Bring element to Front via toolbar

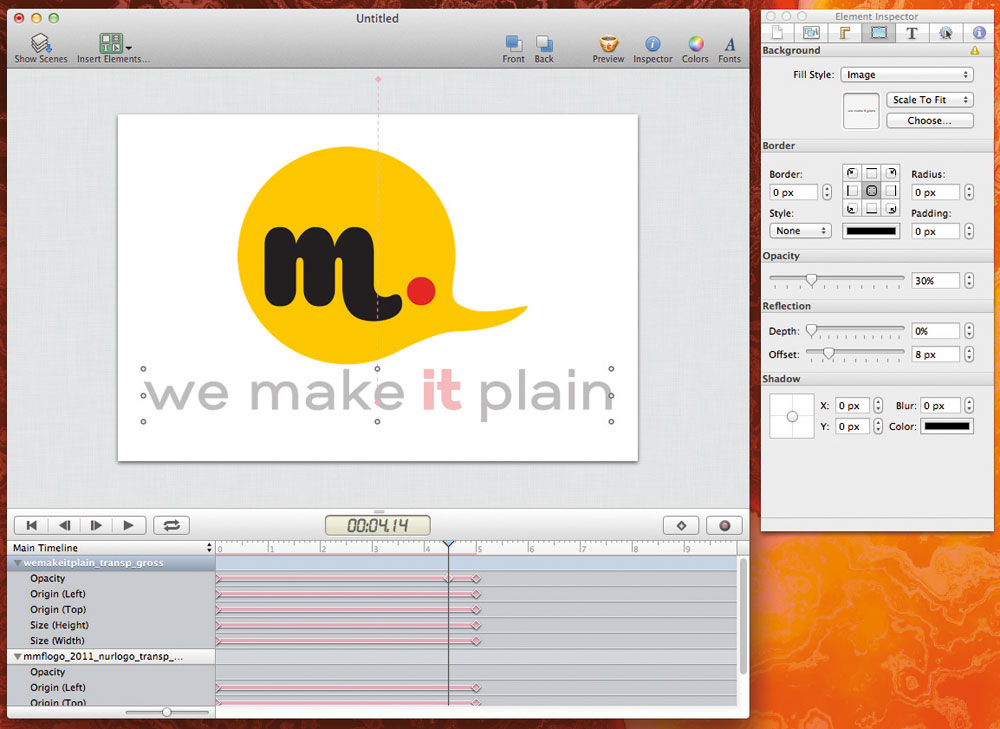tap(513, 43)
